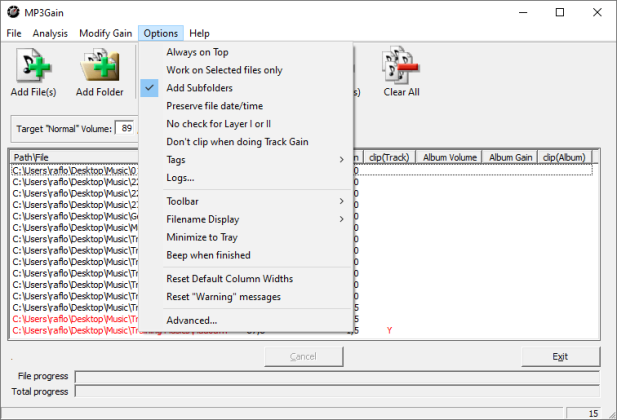Open the Analysis menu
Image resolution: width=617 pixels, height=420 pixels.
click(50, 33)
